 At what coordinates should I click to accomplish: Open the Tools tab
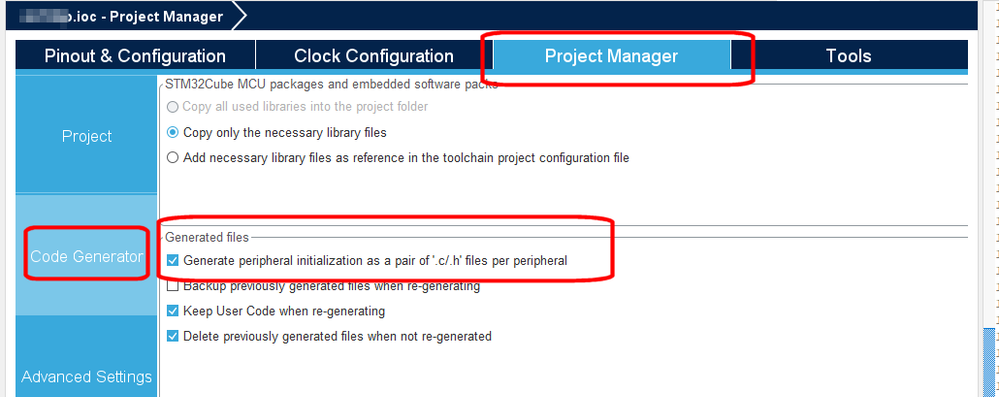849,55
